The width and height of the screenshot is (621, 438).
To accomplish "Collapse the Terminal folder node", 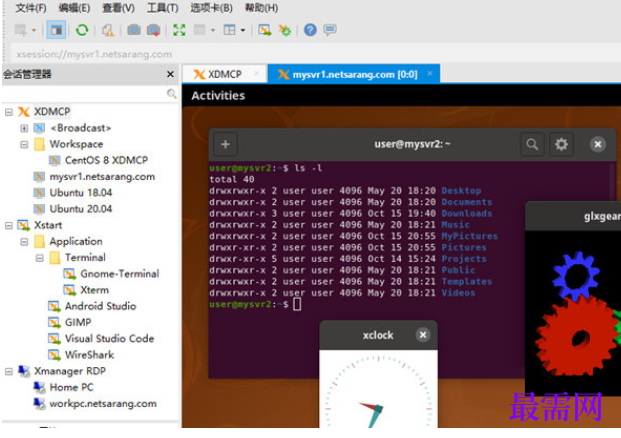I will pos(40,258).
